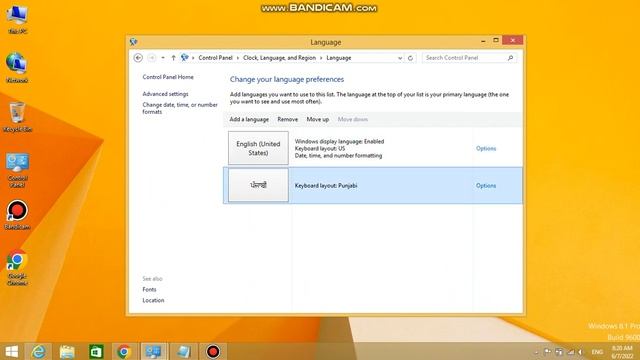Click Language breadcrumb segment
This screenshot has height=360, width=640.
[338, 58]
